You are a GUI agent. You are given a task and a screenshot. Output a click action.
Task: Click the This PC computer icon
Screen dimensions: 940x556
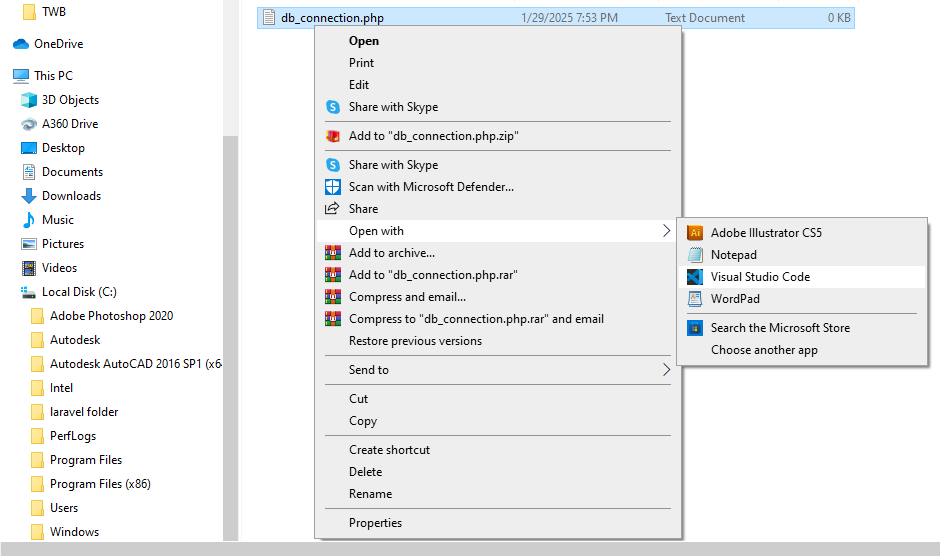point(21,76)
